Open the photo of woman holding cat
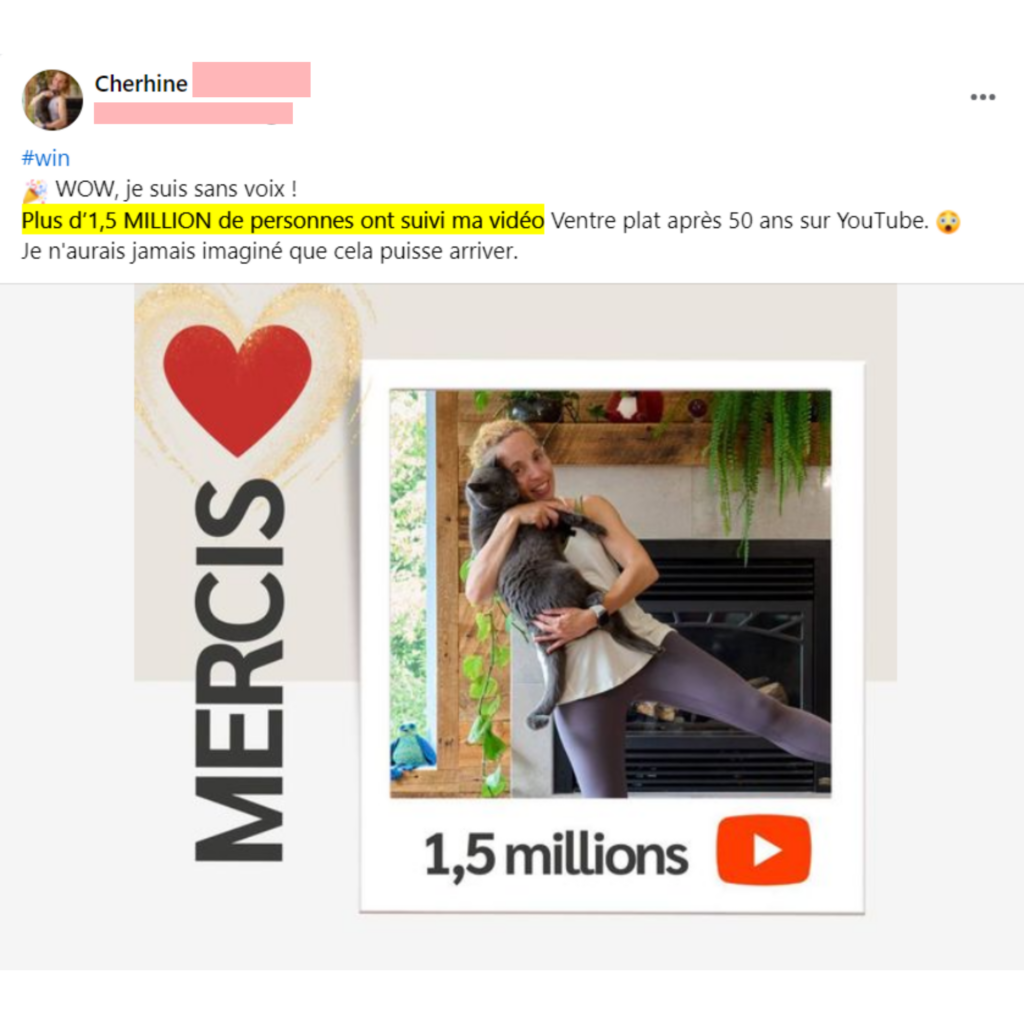Screen dimensions: 1024x1024 coord(611,594)
